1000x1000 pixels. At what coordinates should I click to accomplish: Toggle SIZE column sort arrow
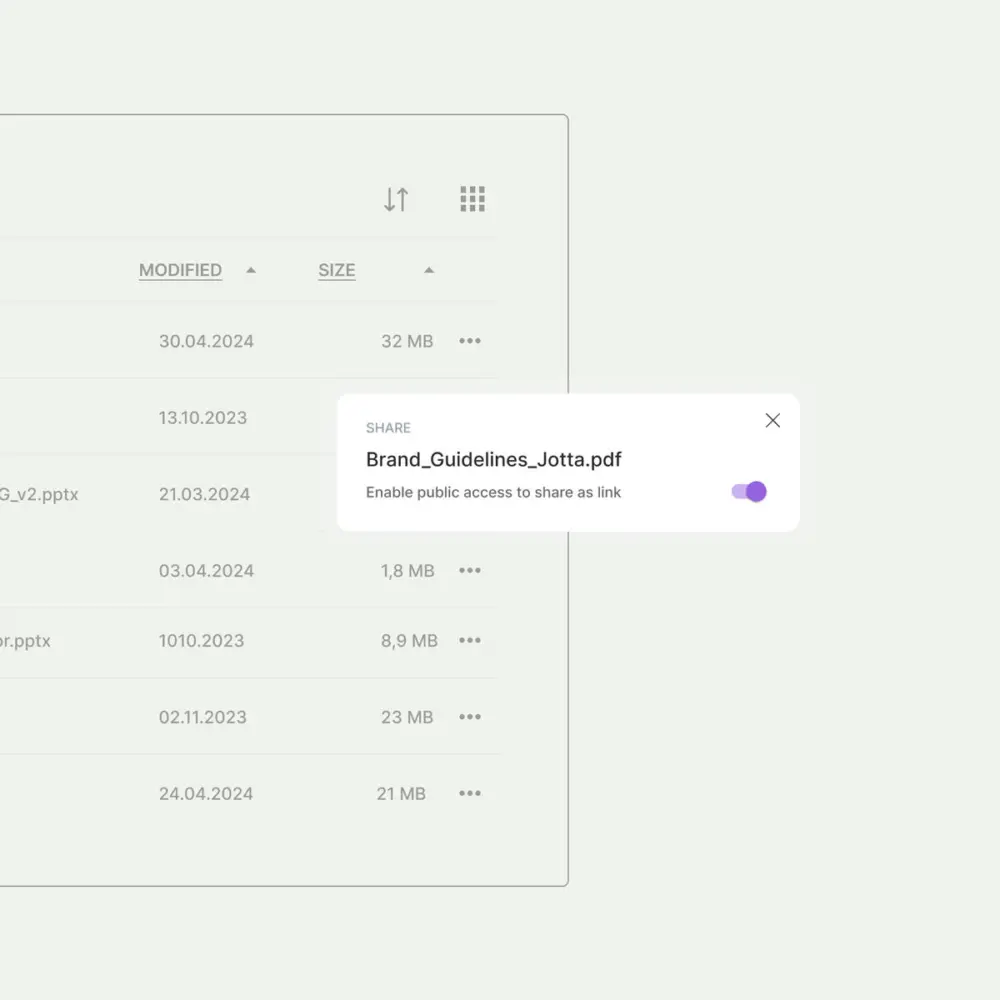[x=429, y=270]
